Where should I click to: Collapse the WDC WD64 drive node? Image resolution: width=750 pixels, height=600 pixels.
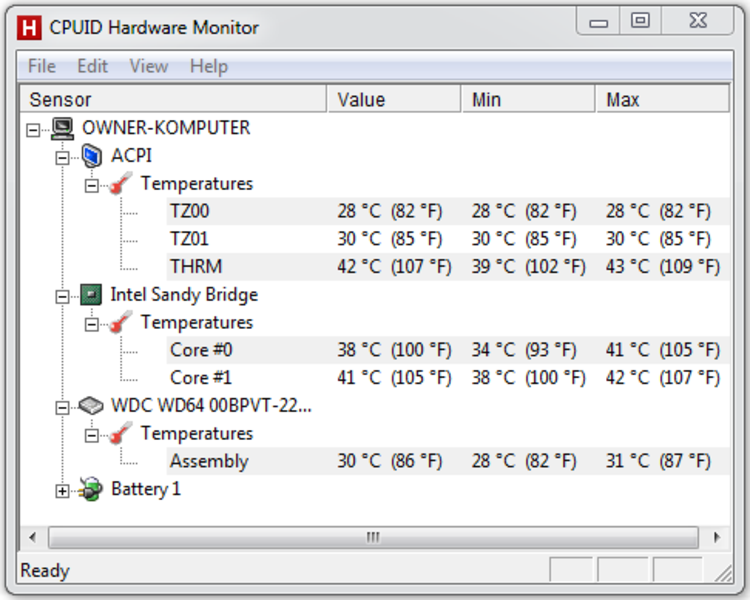[x=62, y=408]
